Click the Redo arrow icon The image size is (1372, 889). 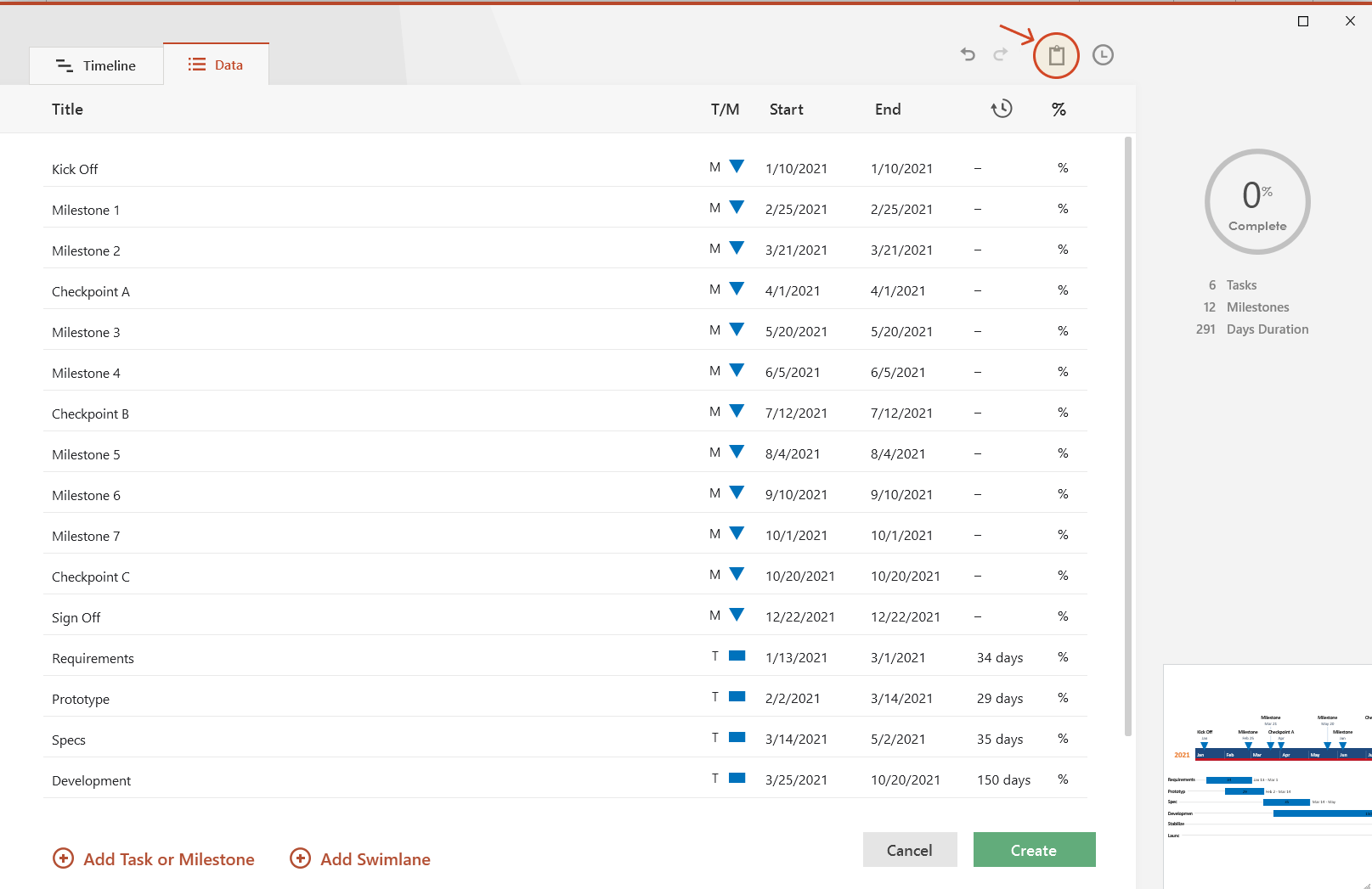click(1001, 54)
